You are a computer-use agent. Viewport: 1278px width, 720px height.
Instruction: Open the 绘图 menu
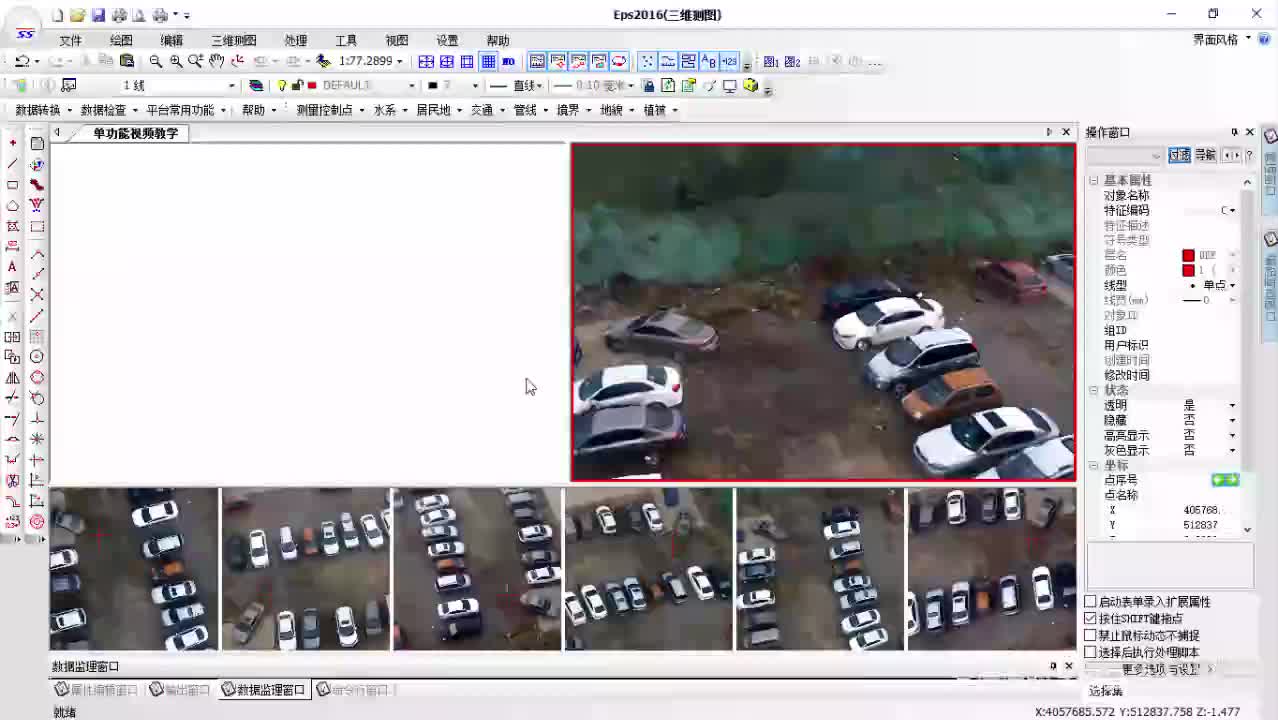(x=121, y=40)
